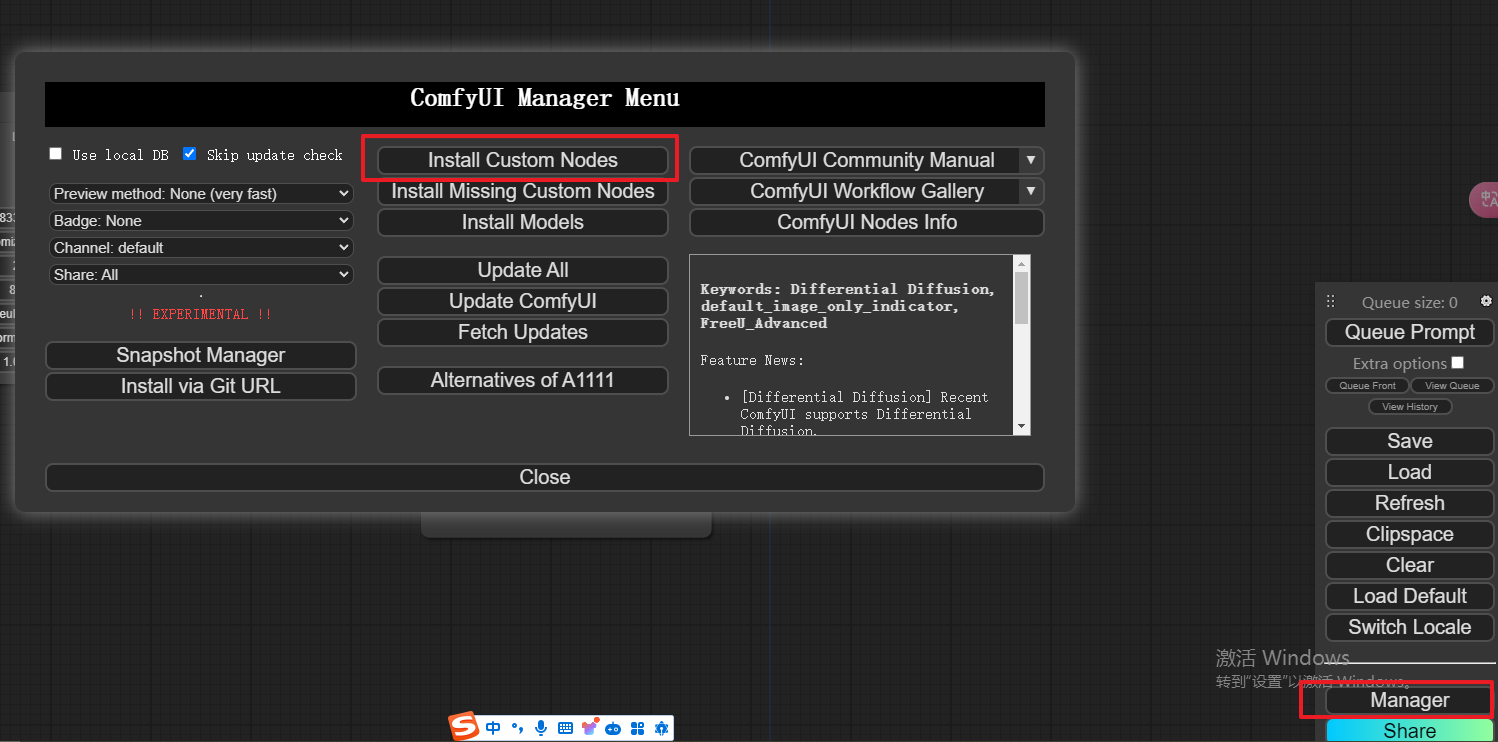Click Refresh in side panel
Image resolution: width=1498 pixels, height=742 pixels.
[1410, 503]
